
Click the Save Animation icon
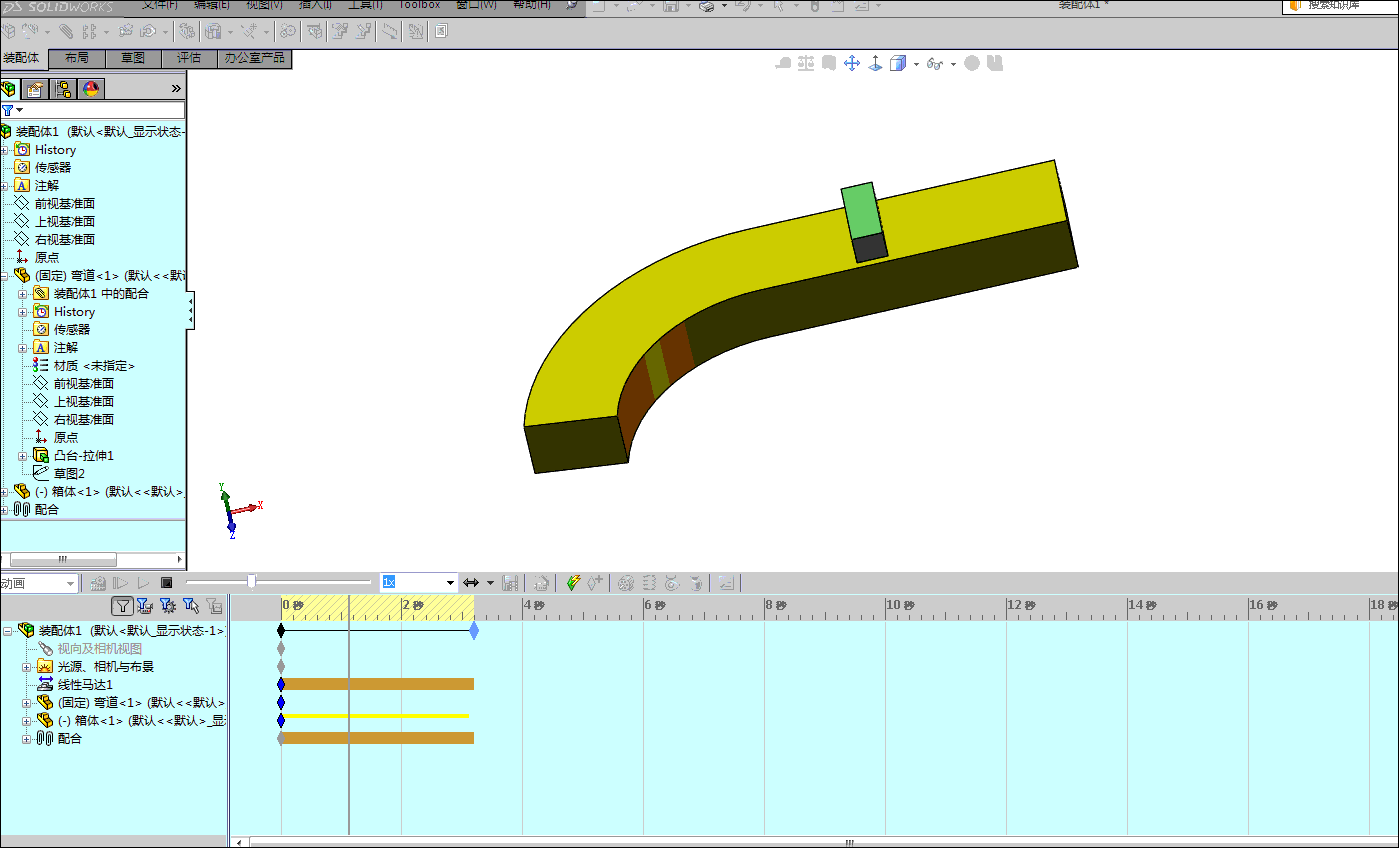click(x=510, y=582)
